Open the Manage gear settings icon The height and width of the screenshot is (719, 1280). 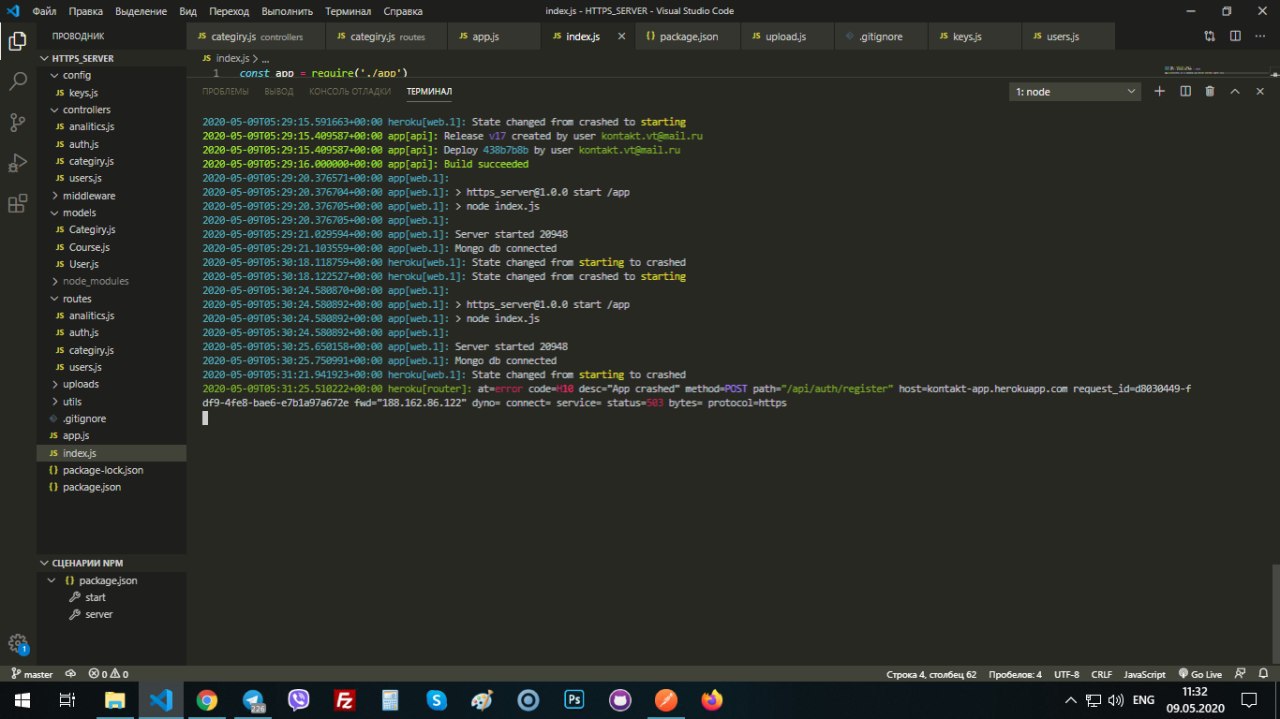tap(17, 643)
